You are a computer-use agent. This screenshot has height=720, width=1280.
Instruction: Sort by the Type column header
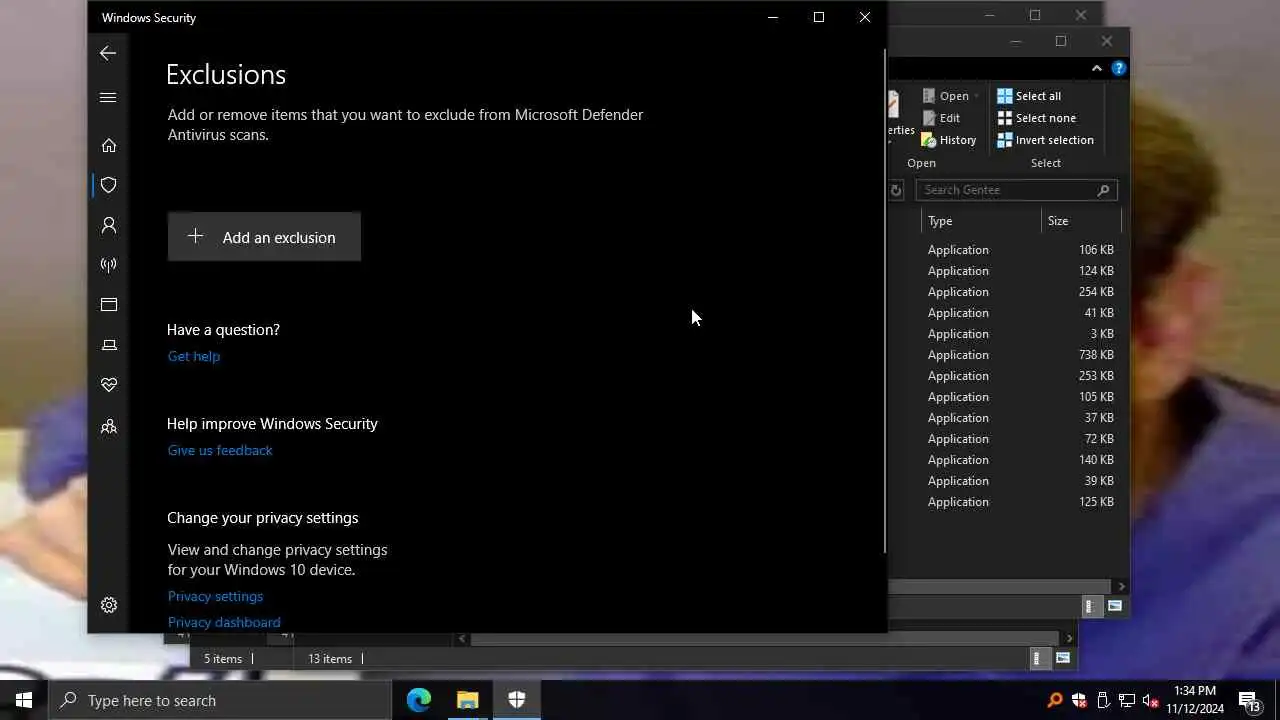[x=981, y=221]
